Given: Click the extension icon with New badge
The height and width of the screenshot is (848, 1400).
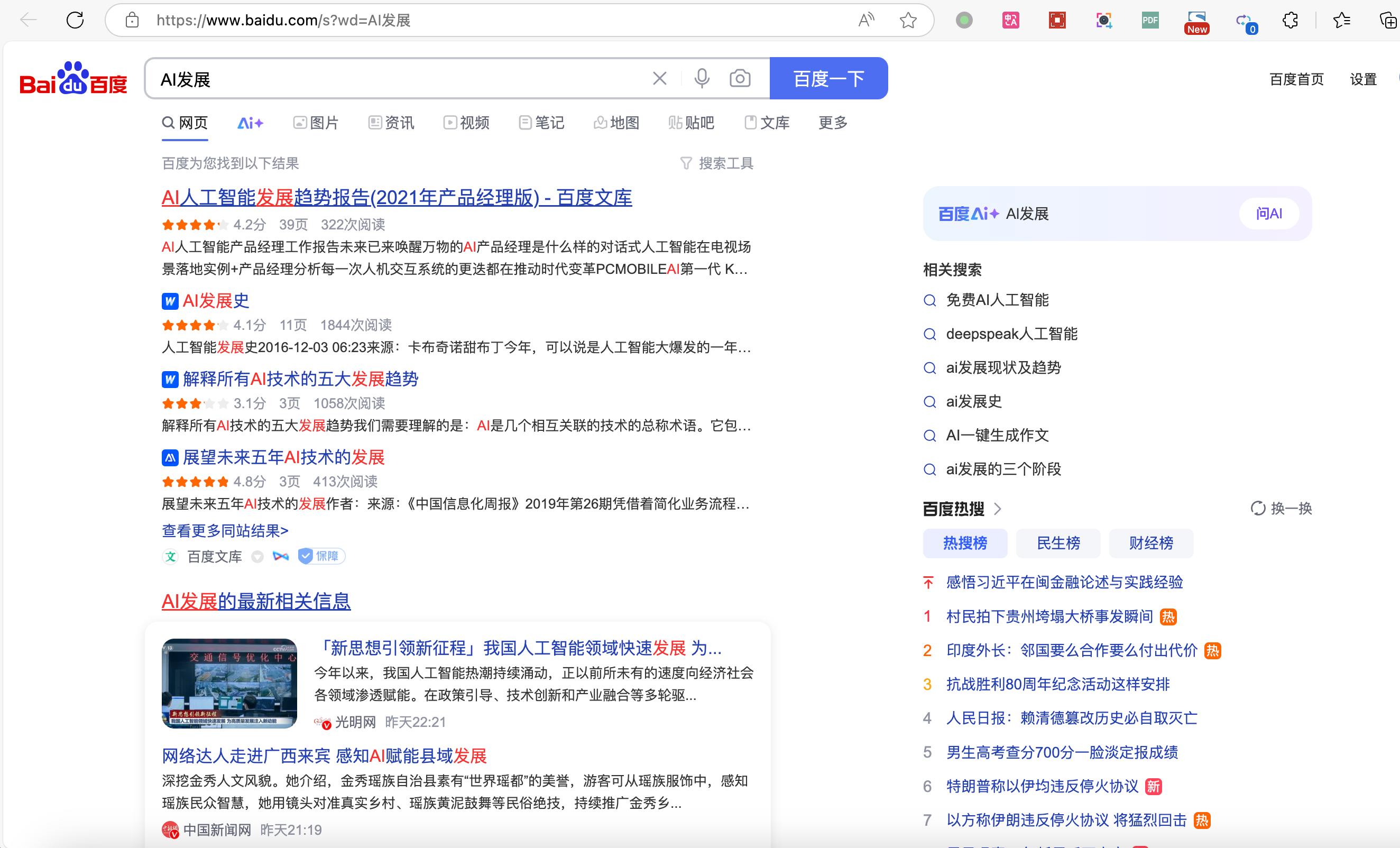Looking at the screenshot, I should coord(1196,22).
